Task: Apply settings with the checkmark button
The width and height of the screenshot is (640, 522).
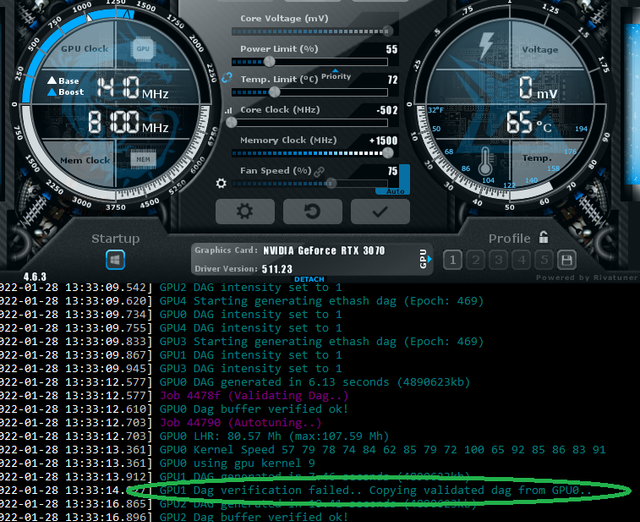Action: coord(380,211)
